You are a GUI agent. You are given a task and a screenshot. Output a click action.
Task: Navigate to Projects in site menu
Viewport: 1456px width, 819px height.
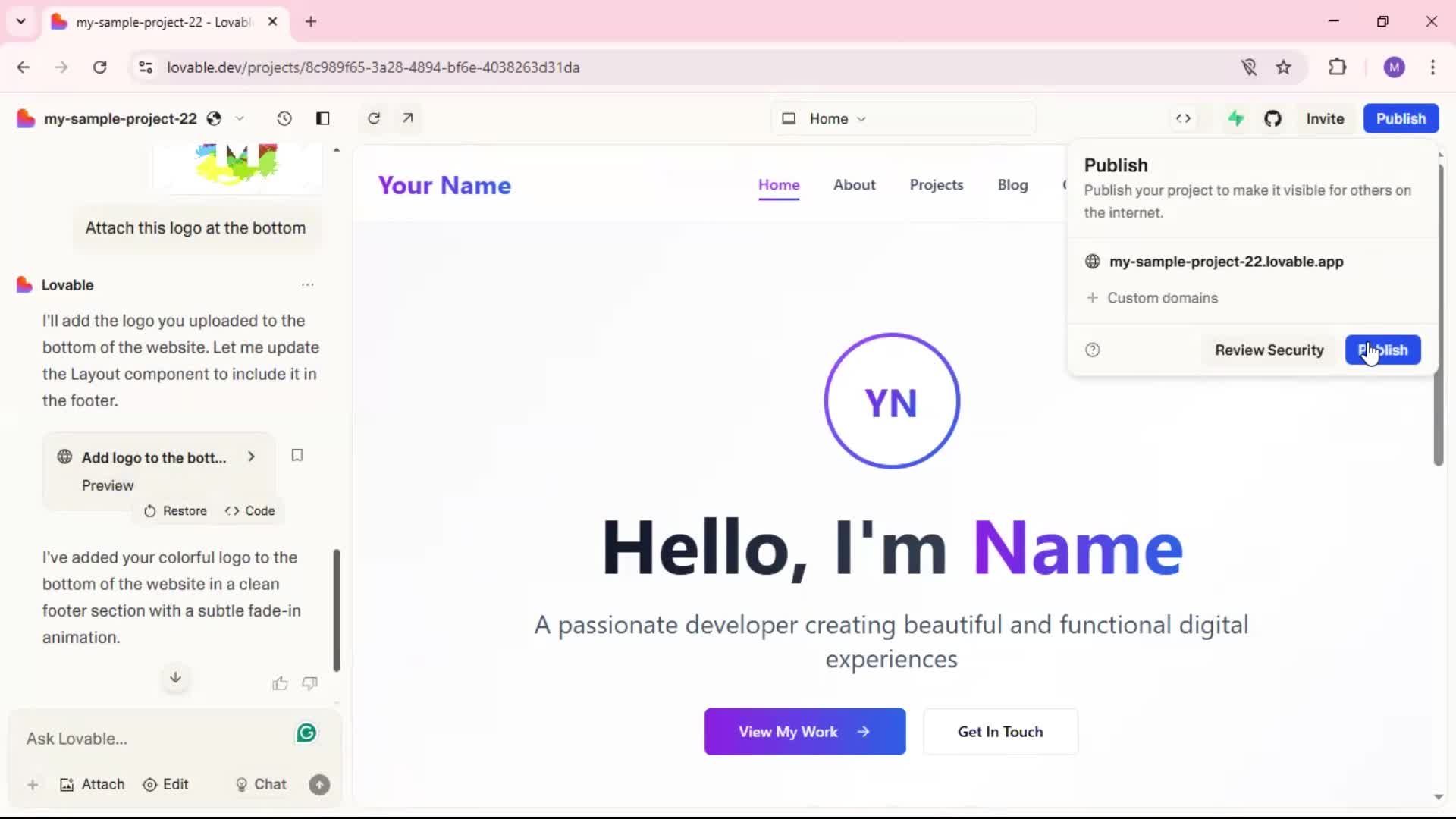937,185
